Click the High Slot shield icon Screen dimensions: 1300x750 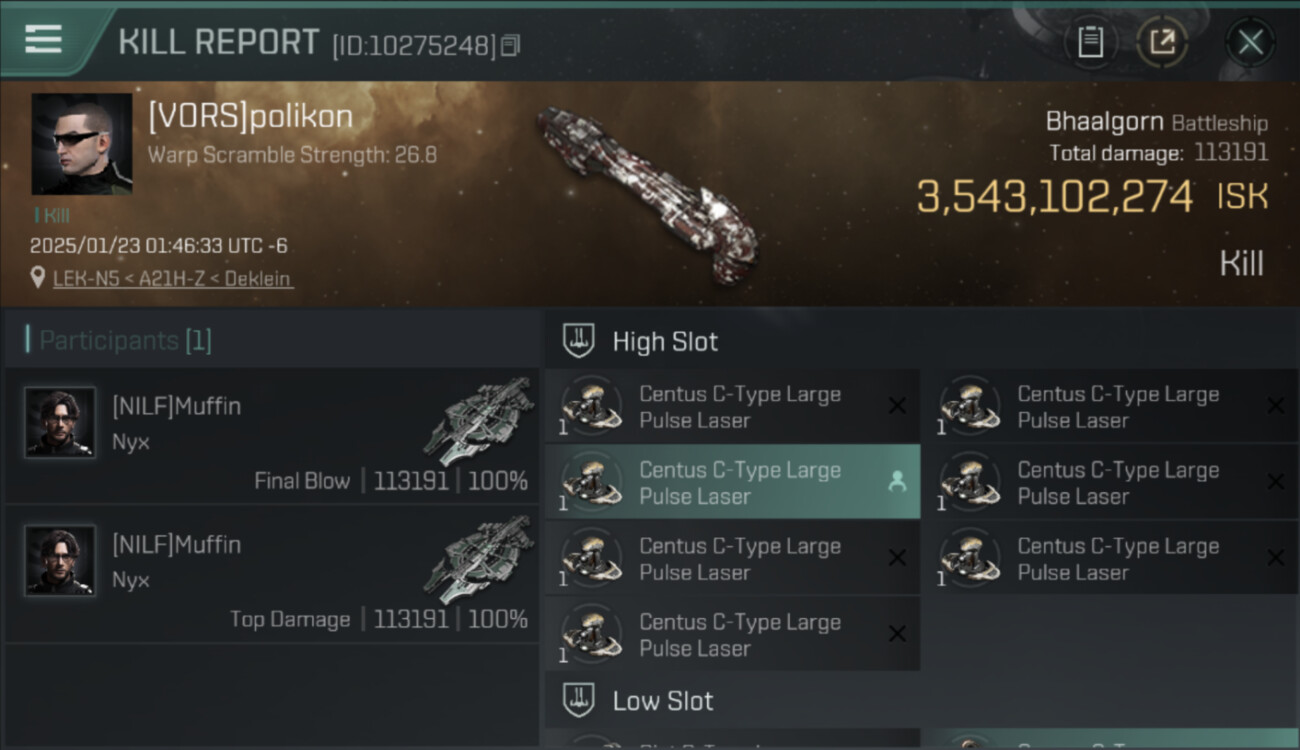click(x=579, y=341)
